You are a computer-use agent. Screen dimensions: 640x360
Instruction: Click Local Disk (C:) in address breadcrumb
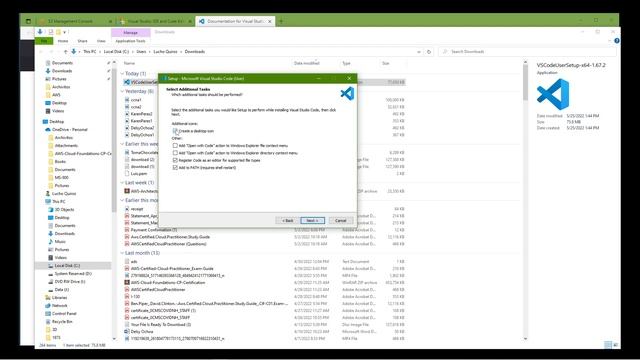(x=116, y=52)
